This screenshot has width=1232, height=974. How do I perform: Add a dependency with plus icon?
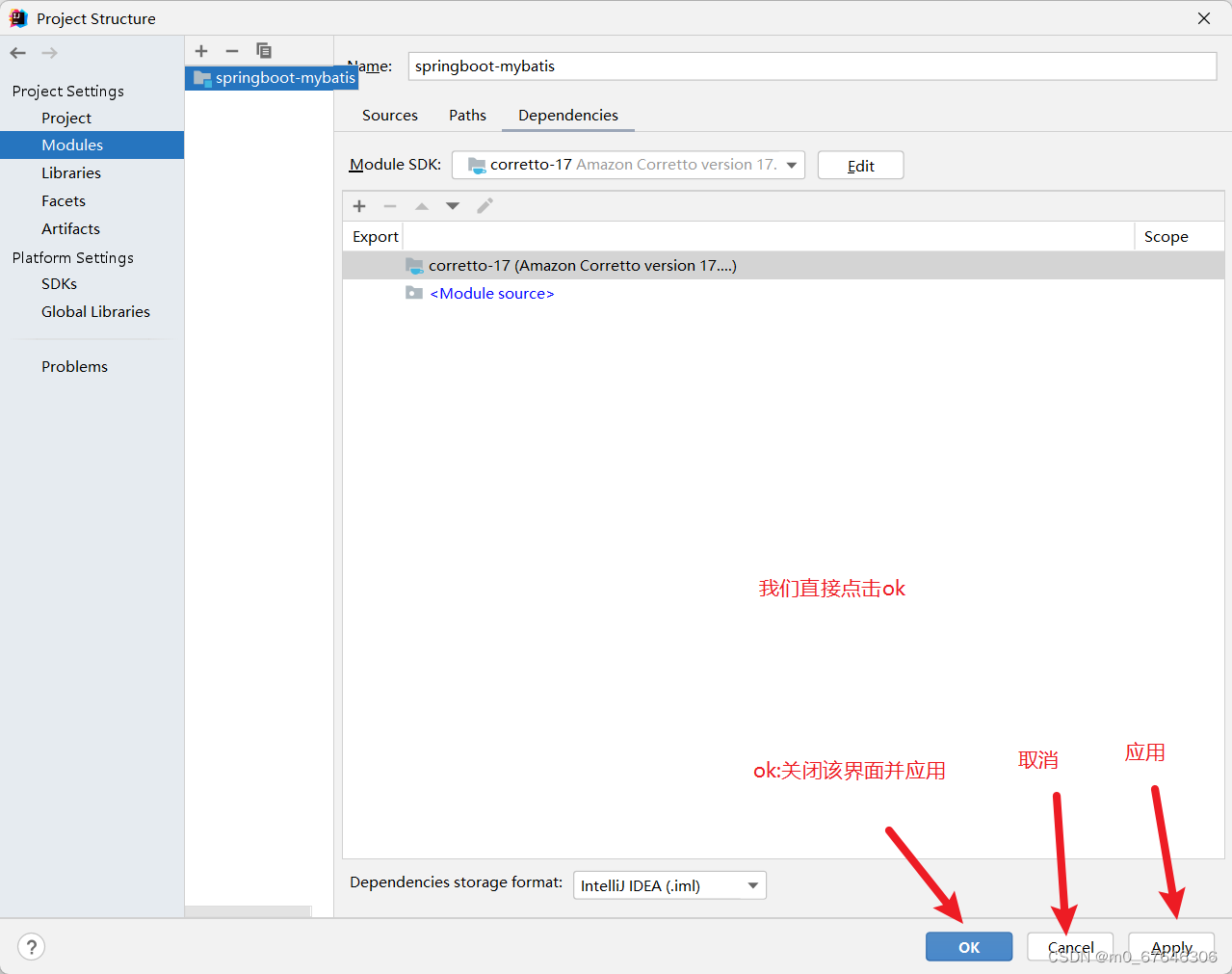pos(359,206)
